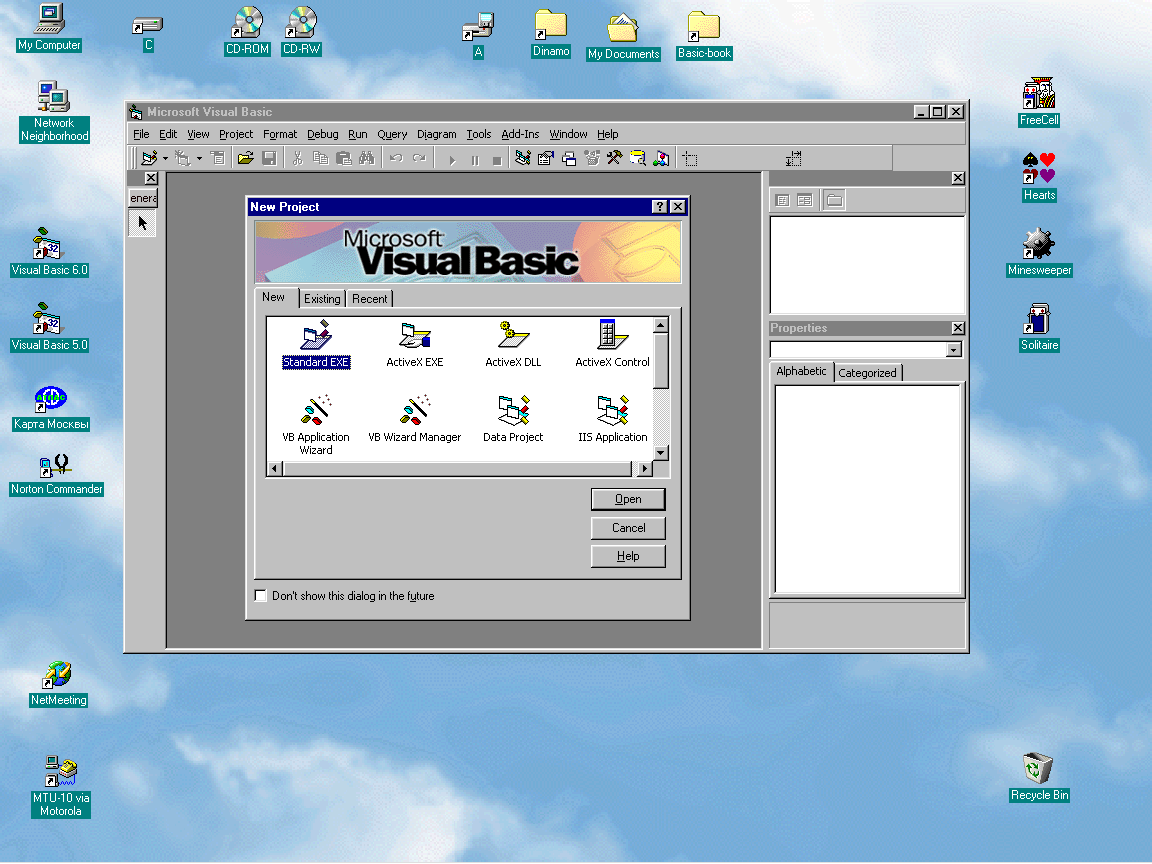Open the Diagram menu

coord(436,134)
